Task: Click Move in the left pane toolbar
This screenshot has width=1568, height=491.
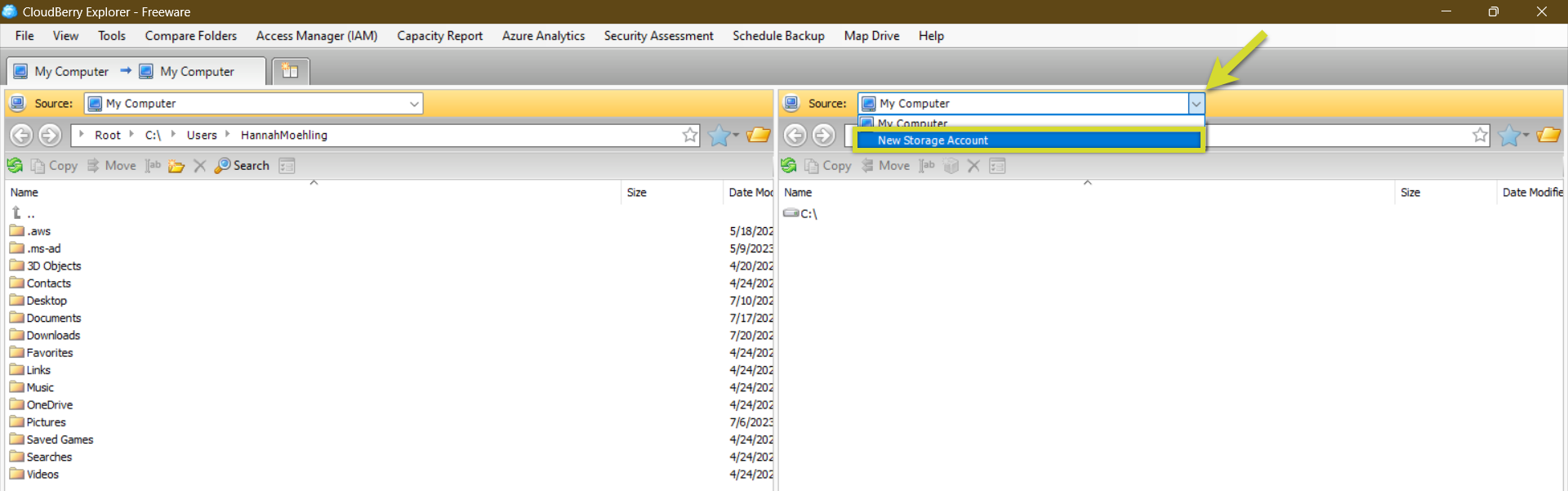Action: pos(111,165)
